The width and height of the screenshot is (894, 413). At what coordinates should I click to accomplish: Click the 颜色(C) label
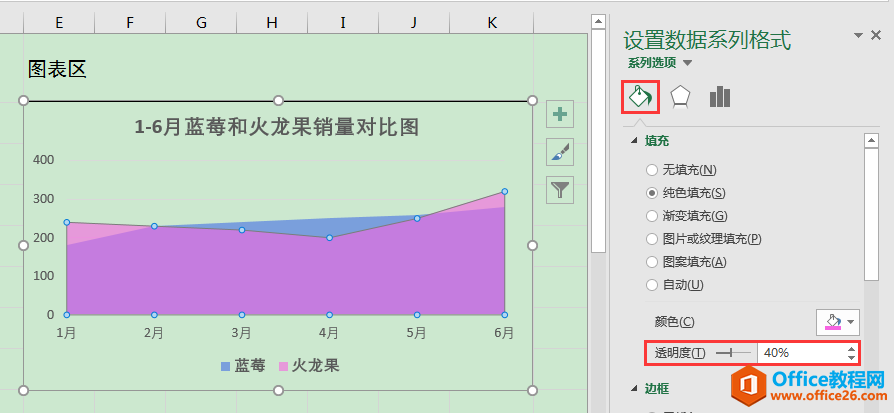(x=674, y=322)
